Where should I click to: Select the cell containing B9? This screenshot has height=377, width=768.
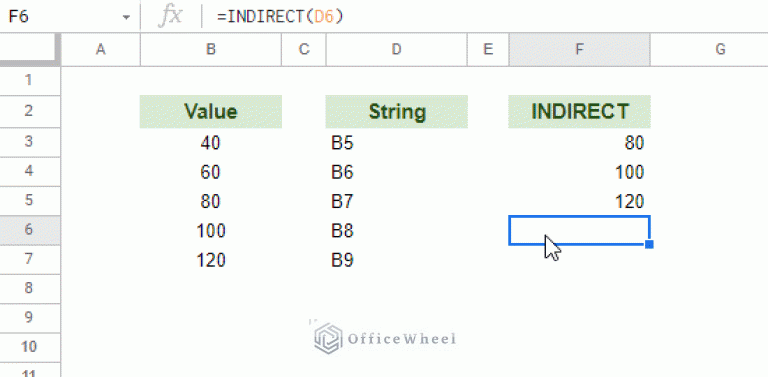point(396,260)
